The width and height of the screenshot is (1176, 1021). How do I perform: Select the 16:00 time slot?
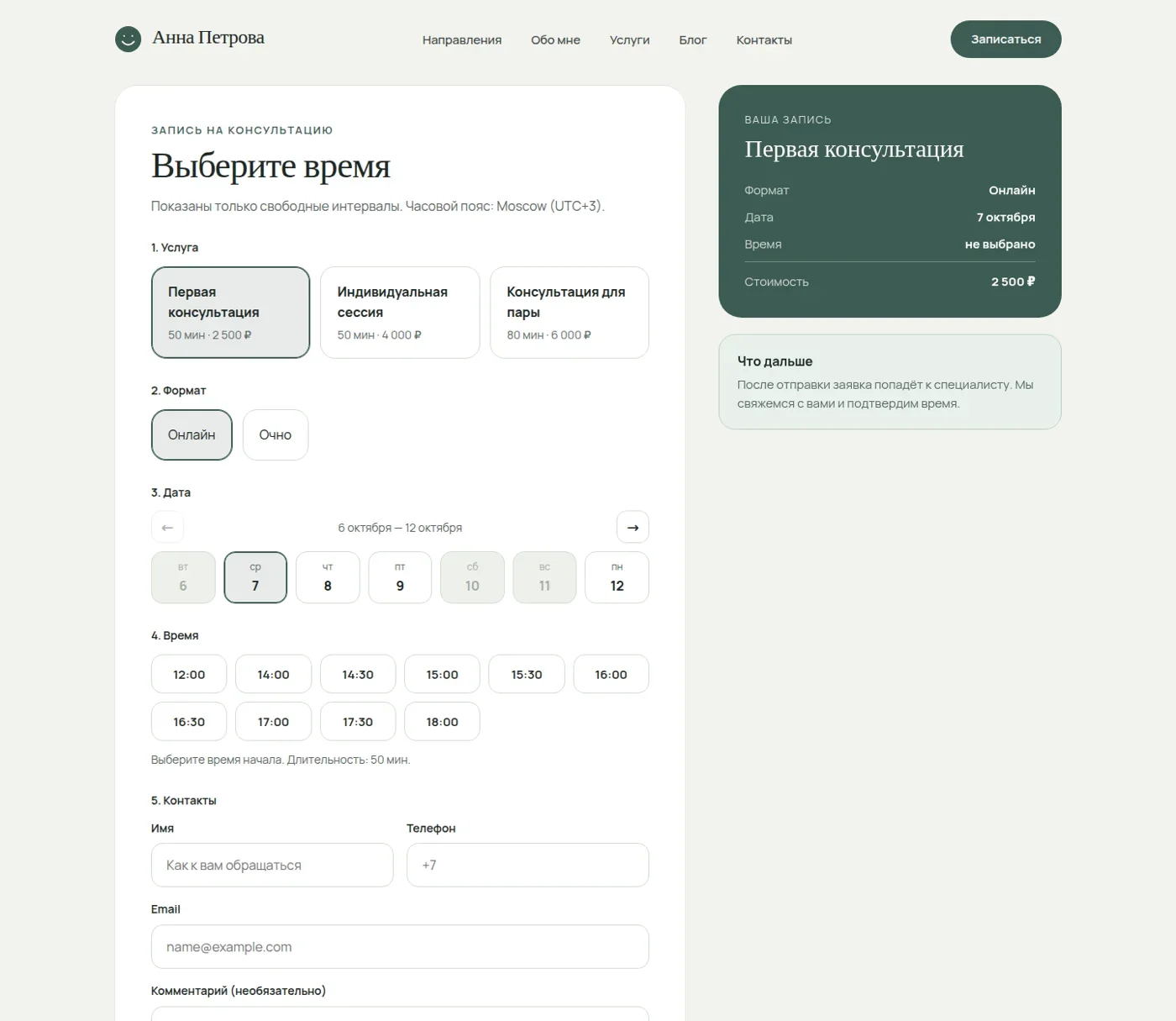611,674
